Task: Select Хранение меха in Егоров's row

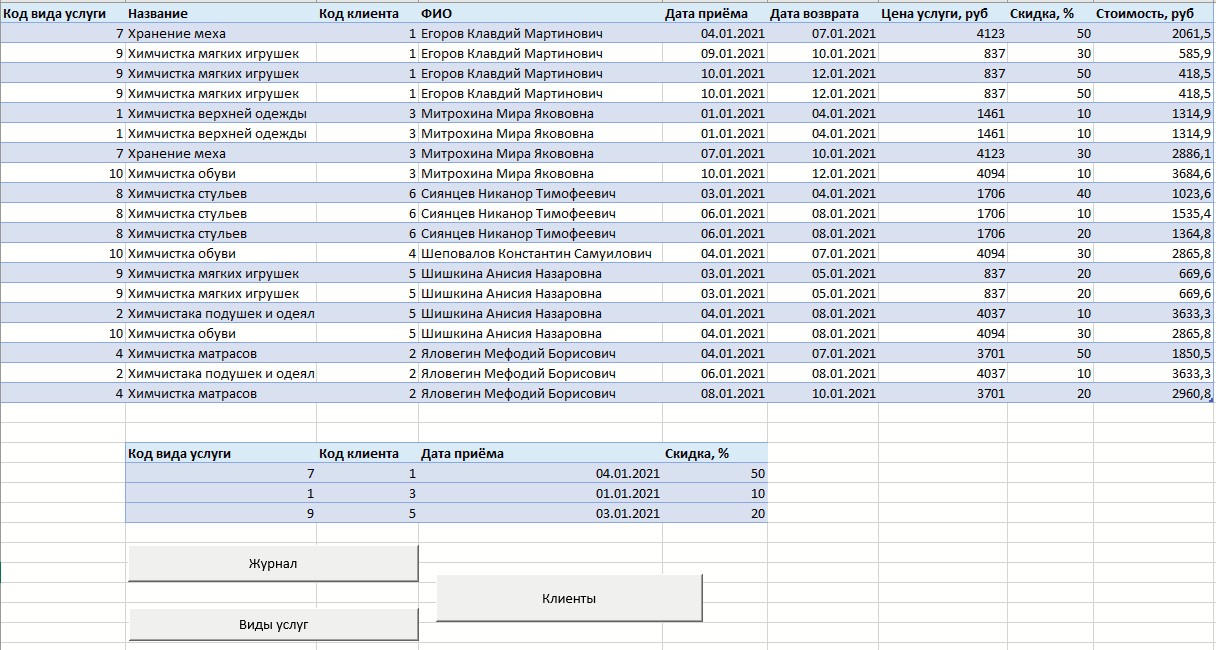Action: click(x=221, y=34)
